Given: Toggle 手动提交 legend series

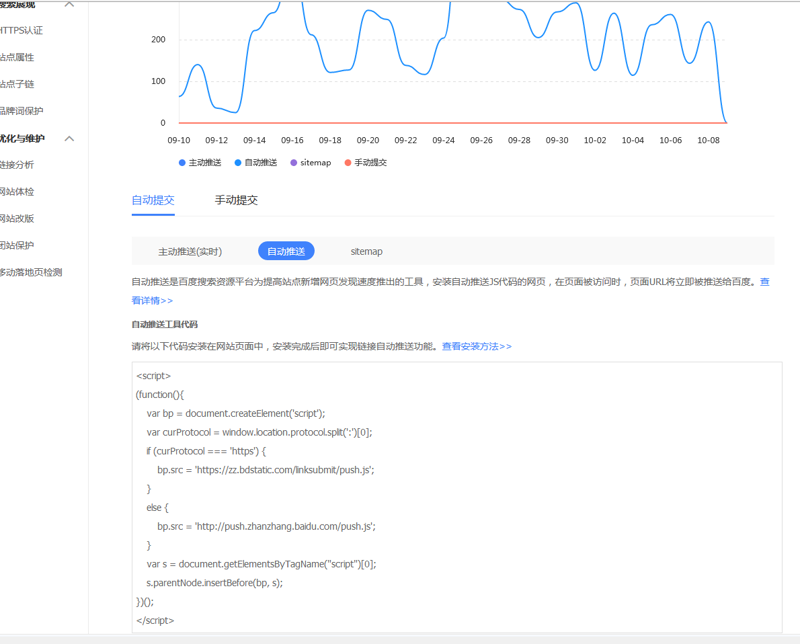Looking at the screenshot, I should tap(366, 163).
